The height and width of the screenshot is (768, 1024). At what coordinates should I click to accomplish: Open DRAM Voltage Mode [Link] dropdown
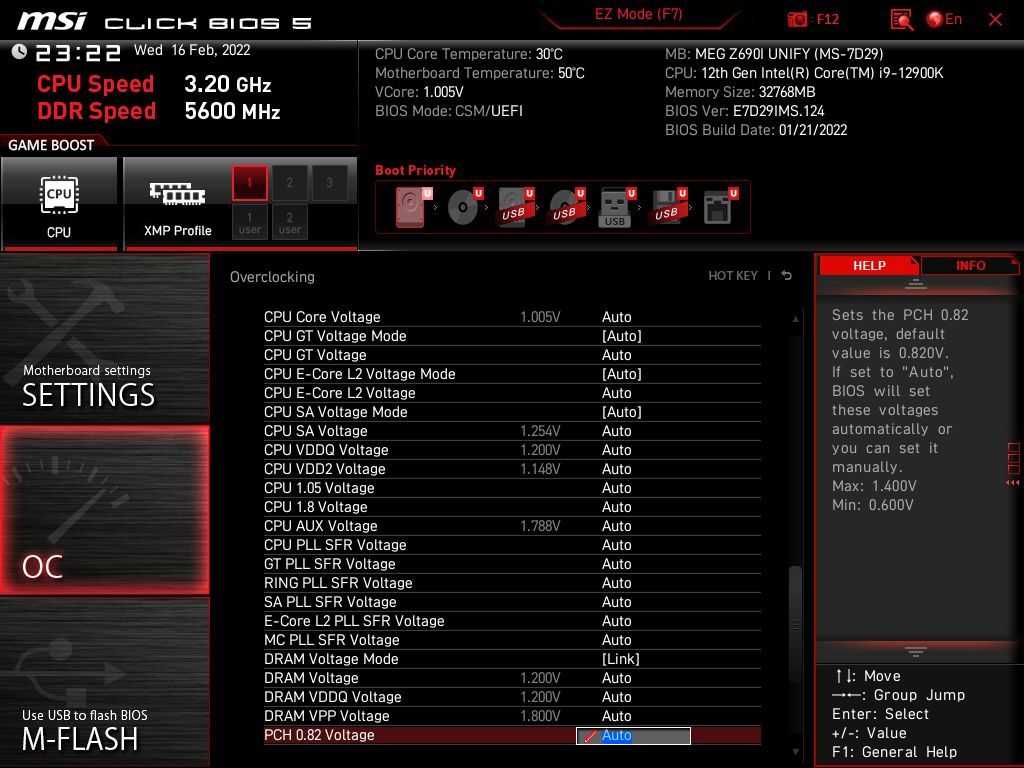point(620,659)
